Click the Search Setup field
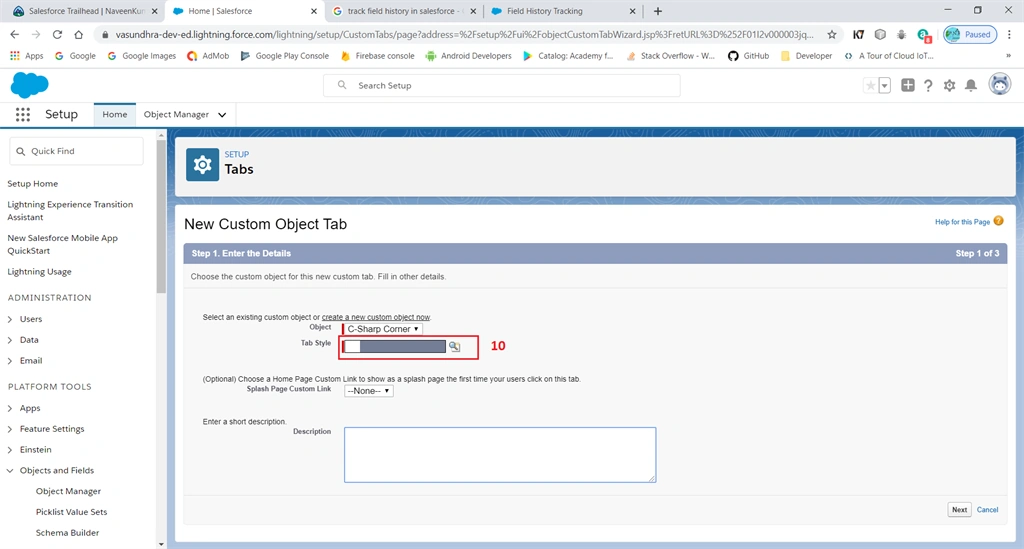Screen dimensions: 1024x549 point(502,86)
